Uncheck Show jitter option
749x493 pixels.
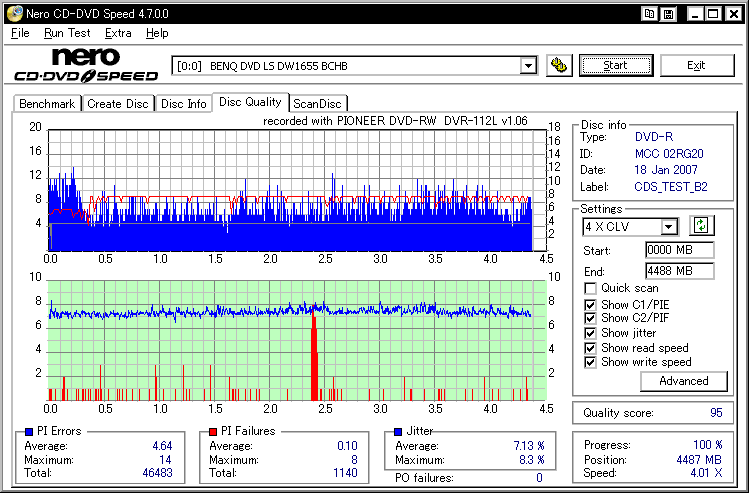(590, 333)
